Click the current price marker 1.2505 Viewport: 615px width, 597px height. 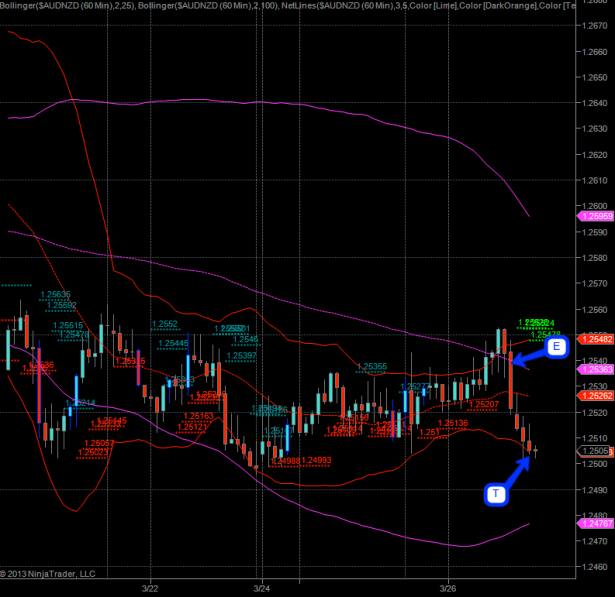596,451
